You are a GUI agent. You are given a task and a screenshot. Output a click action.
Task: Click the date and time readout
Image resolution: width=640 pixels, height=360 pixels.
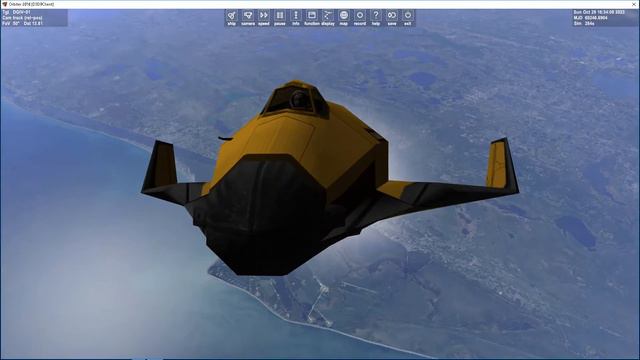[599, 13]
